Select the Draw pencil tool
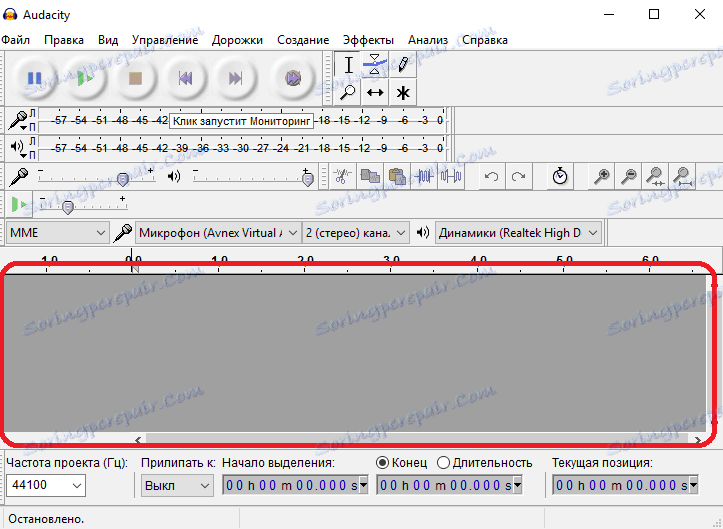The image size is (723, 529). [403, 65]
